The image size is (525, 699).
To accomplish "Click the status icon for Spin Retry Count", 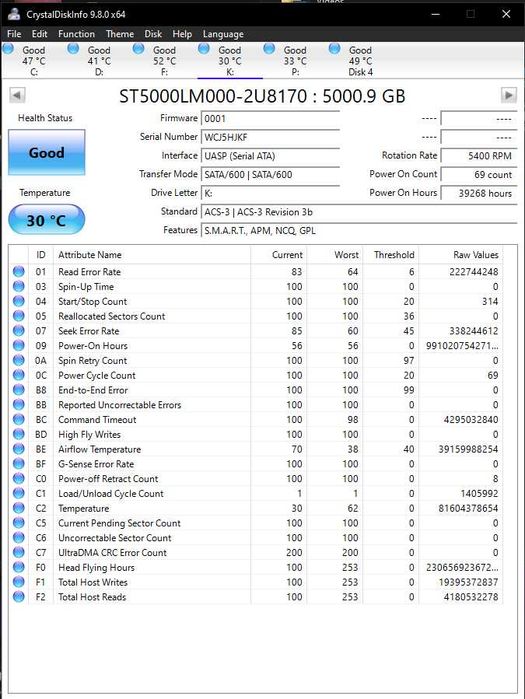I will [x=19, y=360].
